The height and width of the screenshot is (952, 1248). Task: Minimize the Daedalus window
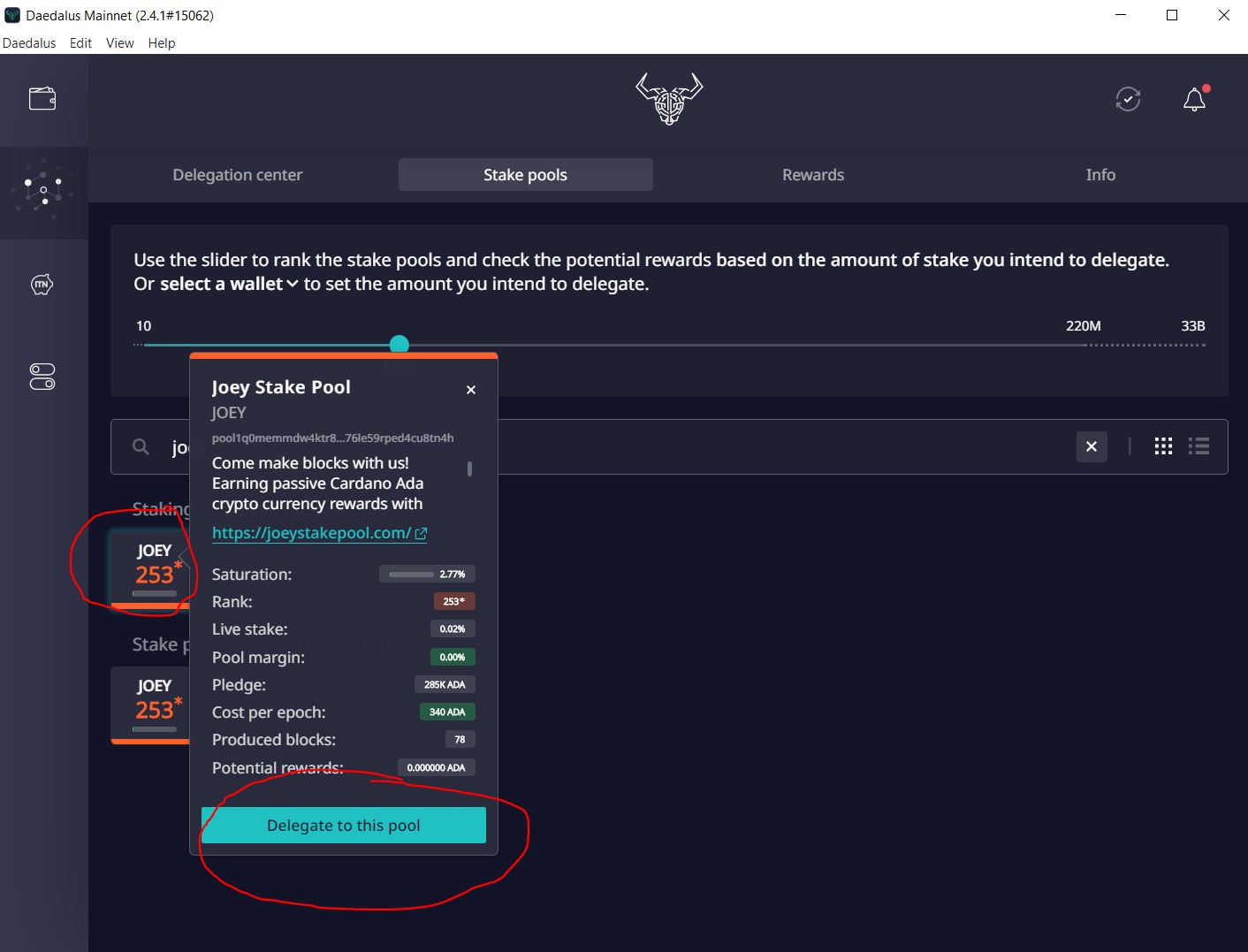coord(1121,15)
